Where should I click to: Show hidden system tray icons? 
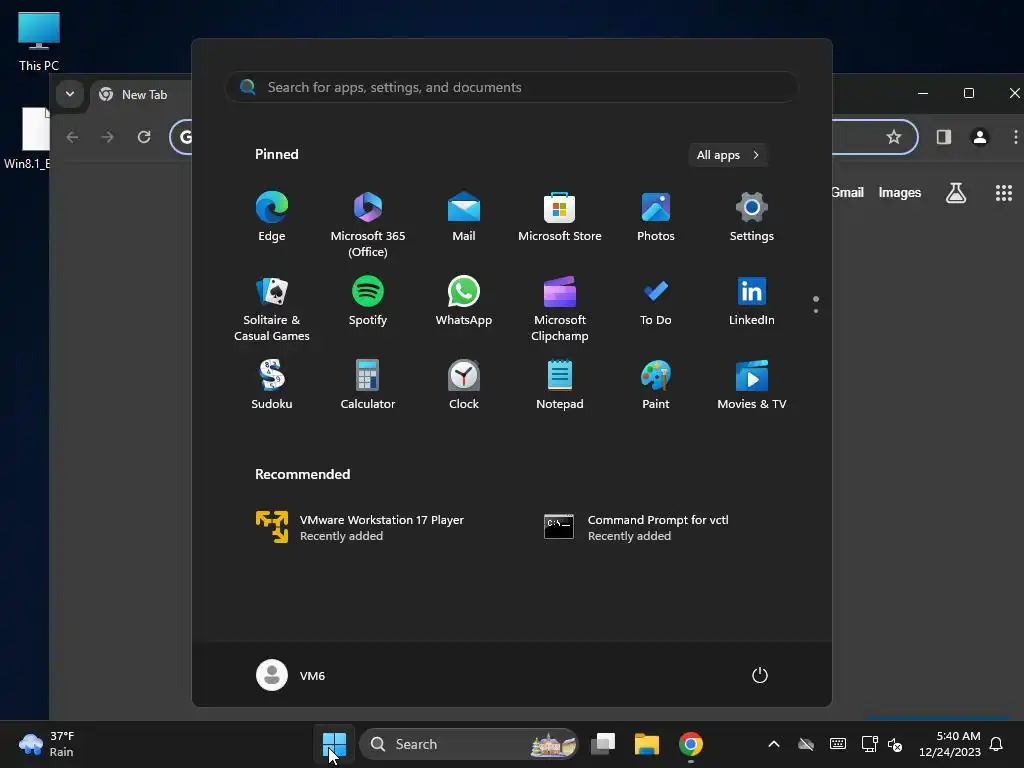774,744
